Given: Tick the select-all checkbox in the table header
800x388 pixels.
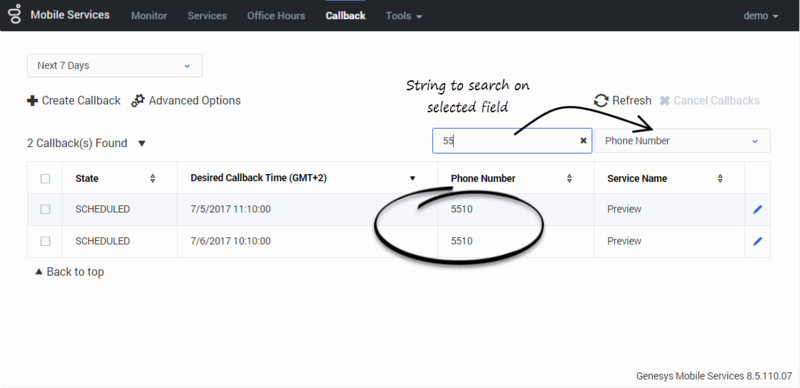Looking at the screenshot, I should coord(45,179).
